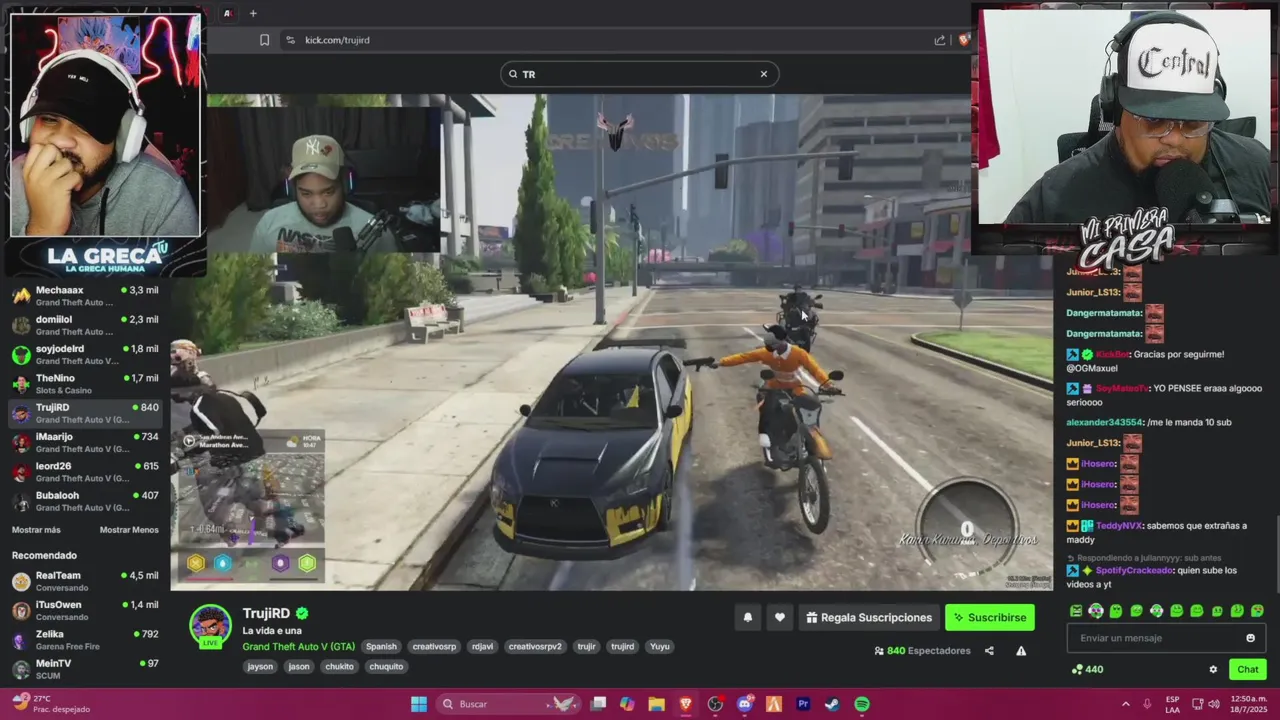The image size is (1280, 720).
Task: Open TheNino Slots & Casino channel
Action: [x=85, y=384]
